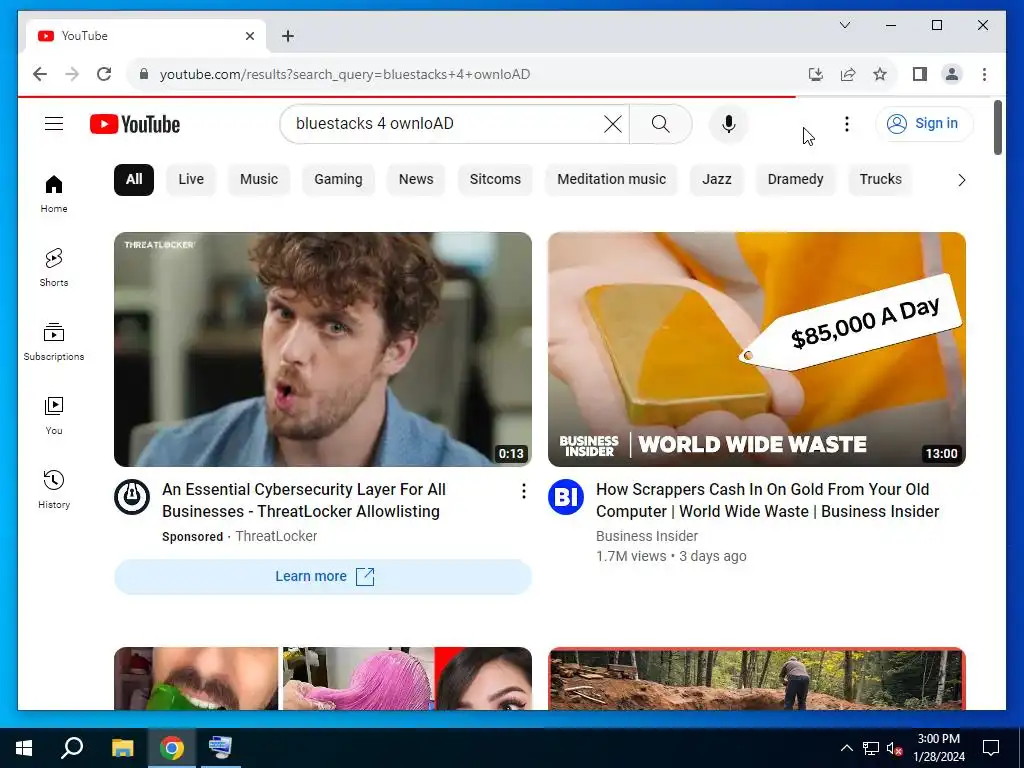Viewport: 1024px width, 768px height.
Task: Show more filter chips with right arrow
Action: pyautogui.click(x=961, y=180)
